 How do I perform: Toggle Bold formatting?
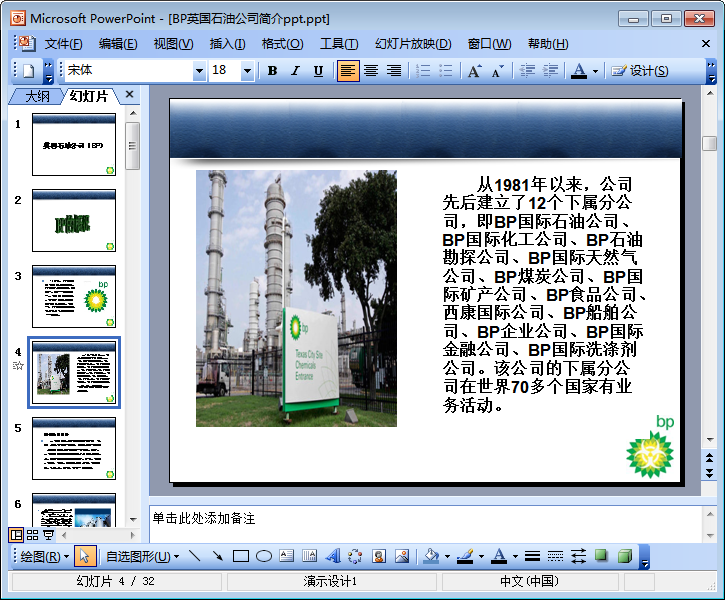pyautogui.click(x=272, y=71)
